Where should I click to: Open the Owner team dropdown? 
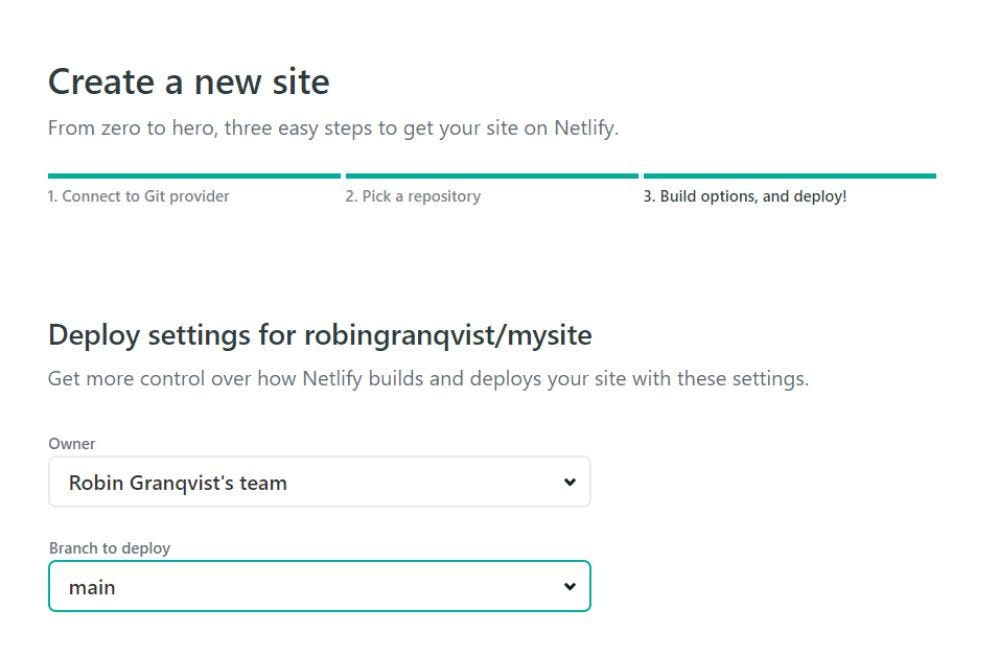[320, 482]
